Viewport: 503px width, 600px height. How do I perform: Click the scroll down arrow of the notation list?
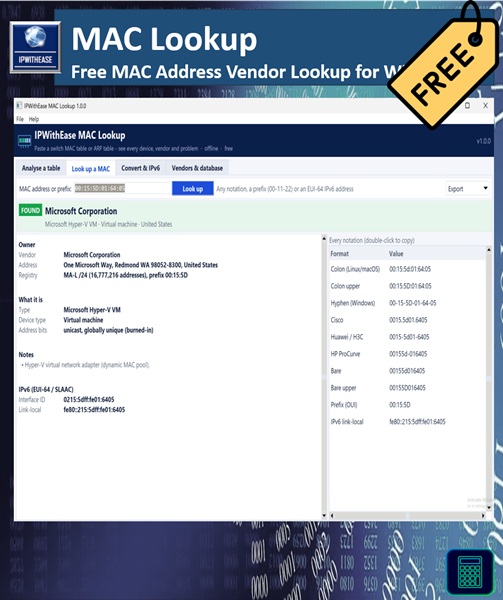click(x=488, y=507)
